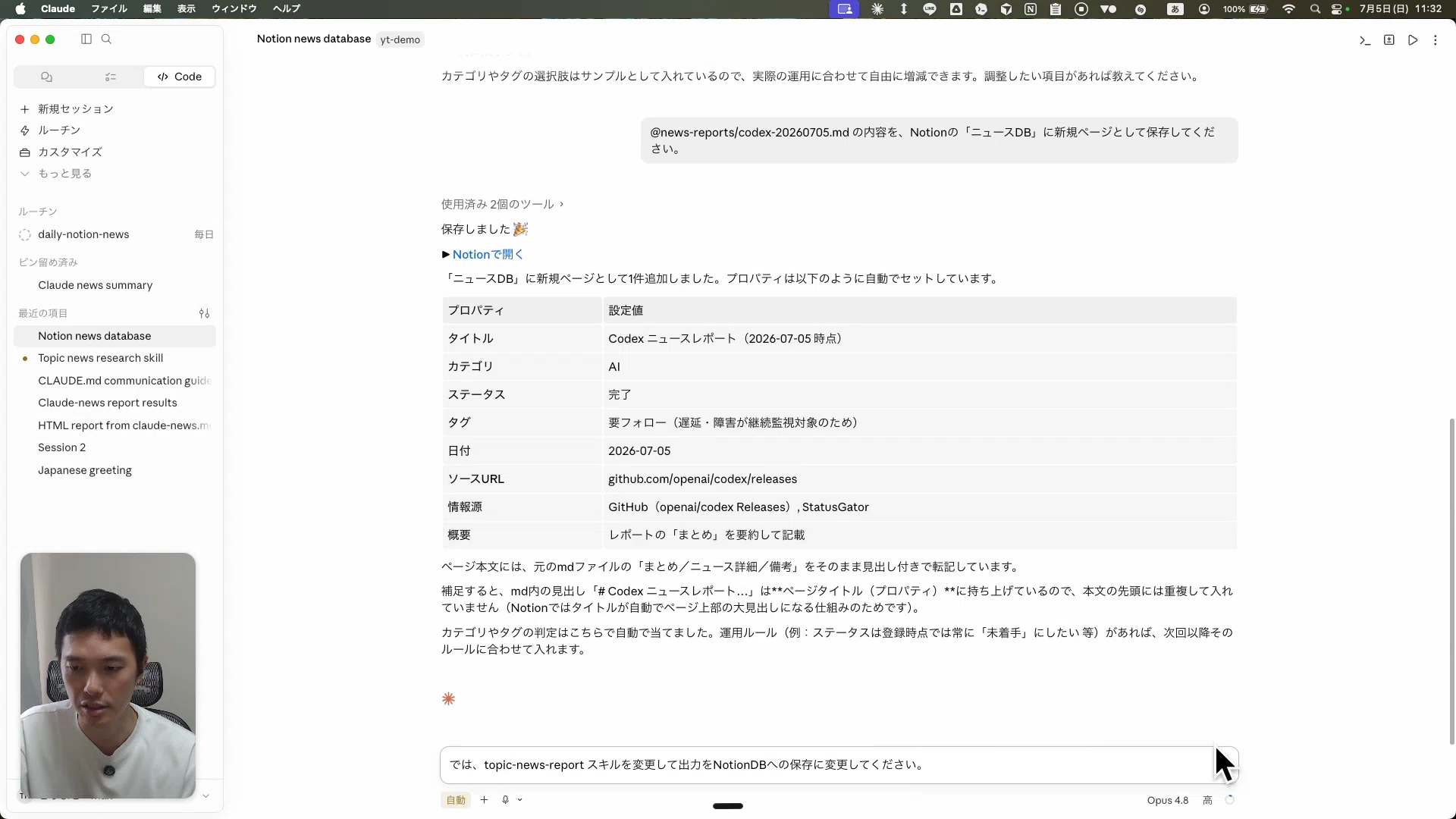Open the sidebar search magnifier
The height and width of the screenshot is (819, 1456).
pos(107,39)
